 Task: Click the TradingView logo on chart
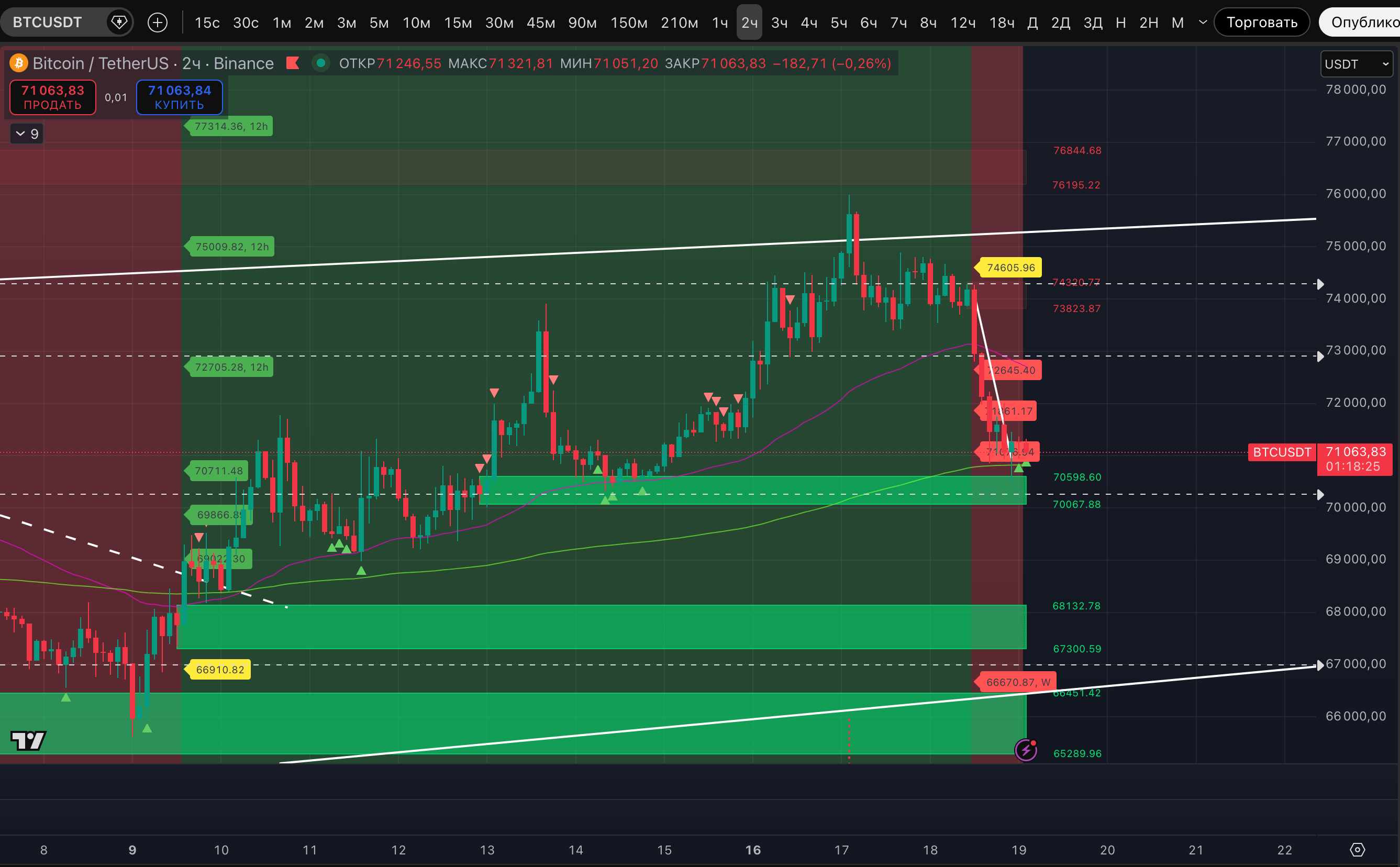(x=28, y=740)
